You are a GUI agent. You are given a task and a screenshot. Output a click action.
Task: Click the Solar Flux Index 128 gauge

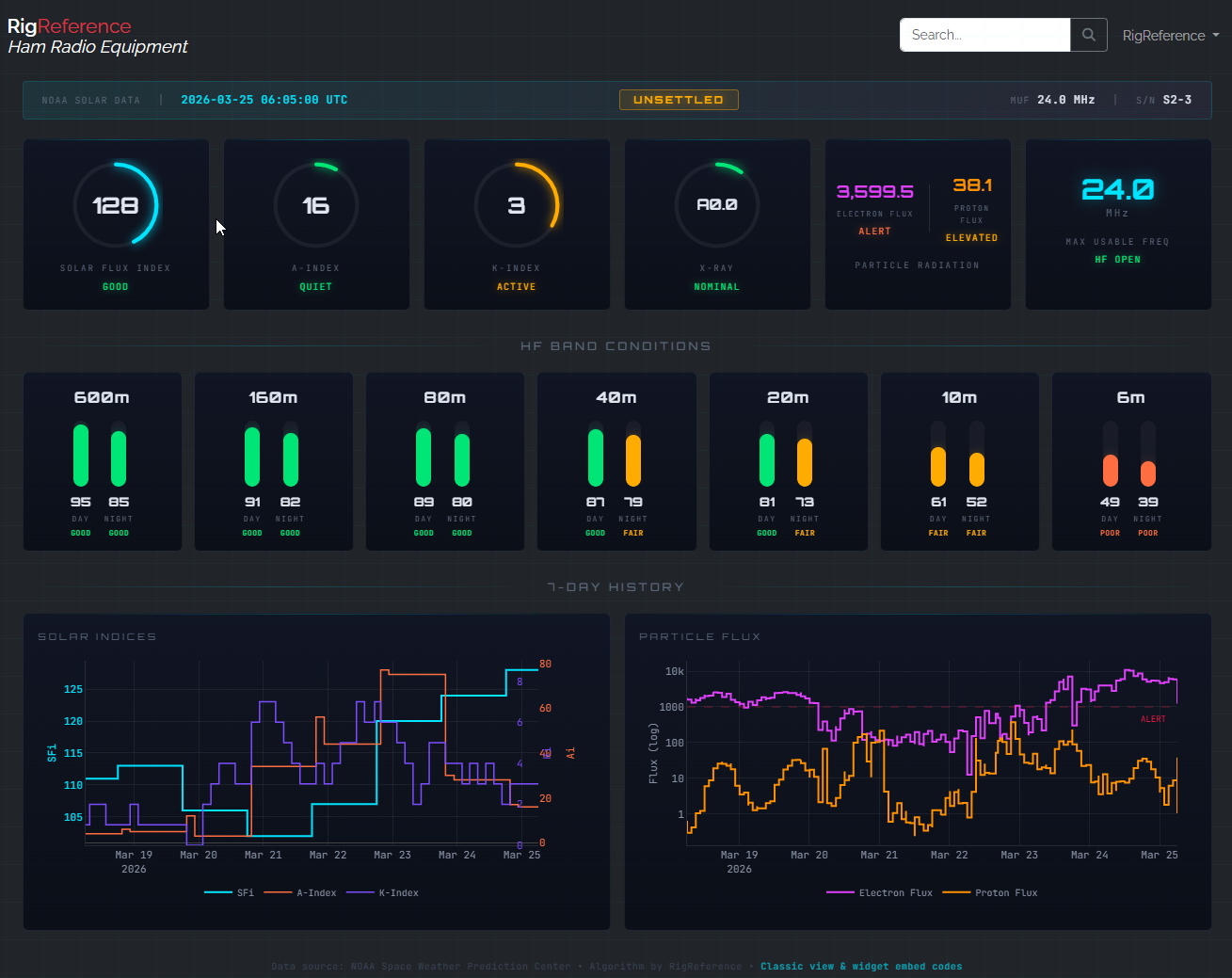click(116, 205)
